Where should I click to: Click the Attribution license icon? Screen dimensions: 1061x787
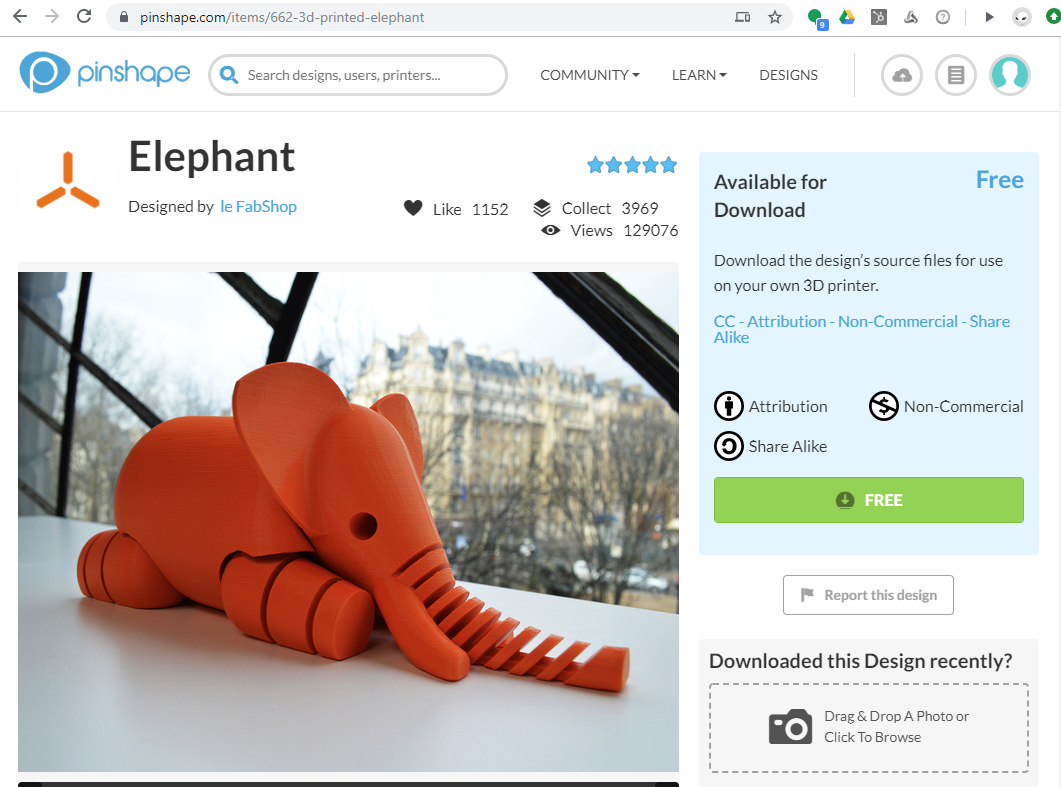pos(729,406)
